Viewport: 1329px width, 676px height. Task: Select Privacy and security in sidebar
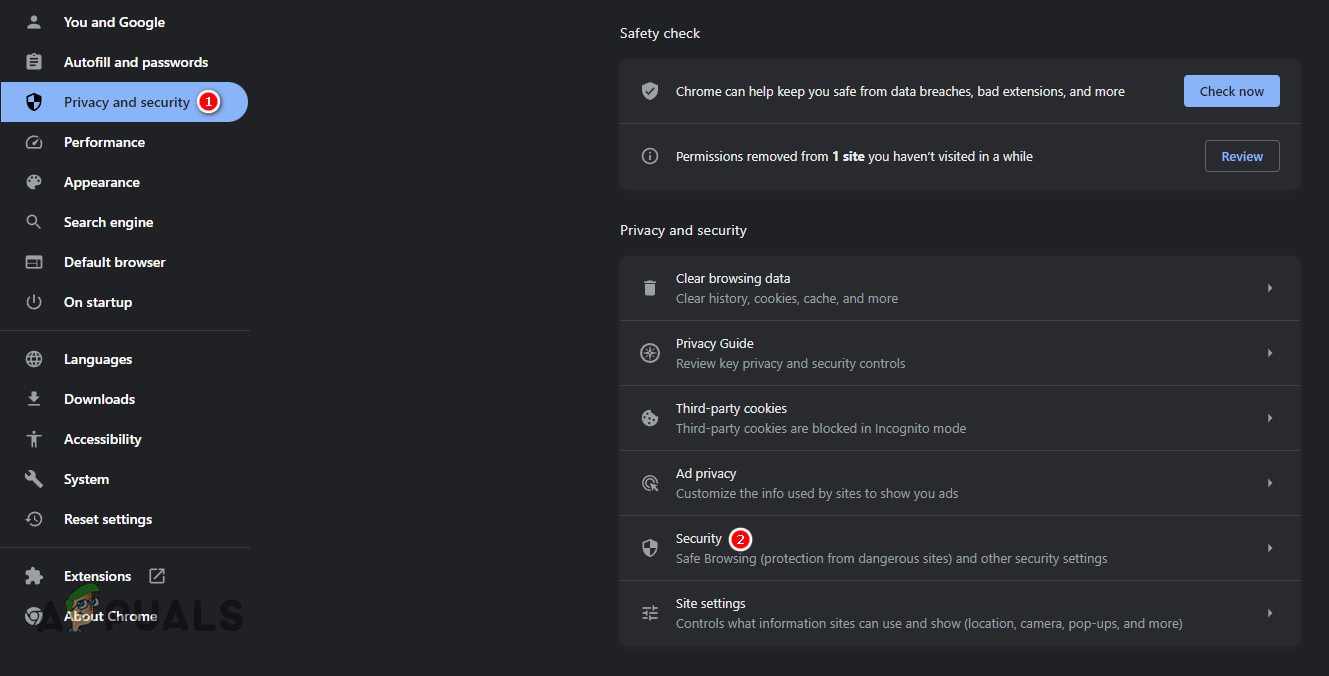pos(126,102)
